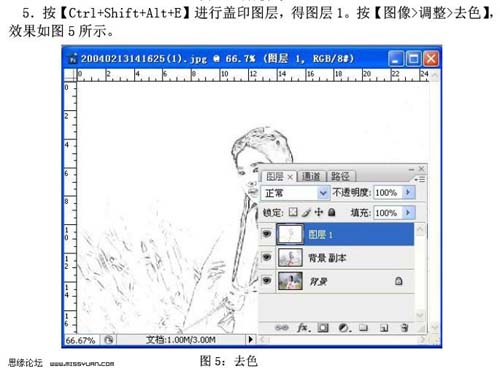Enable lock position move icon
Image resolution: width=500 pixels, height=374 pixels.
[319, 212]
